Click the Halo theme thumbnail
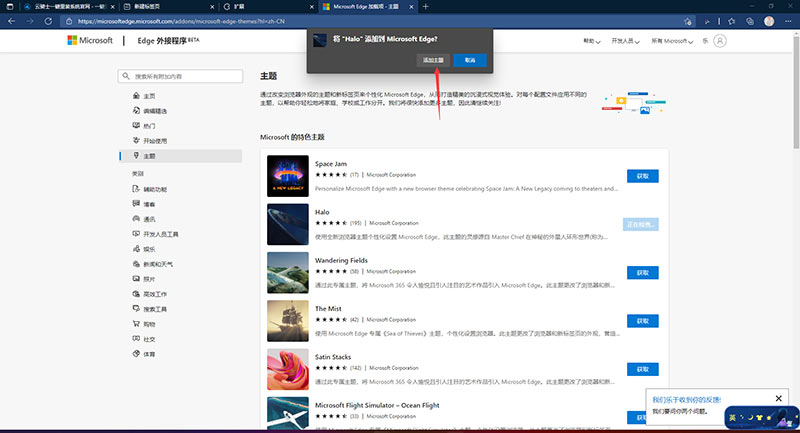The image size is (800, 433). (288, 224)
